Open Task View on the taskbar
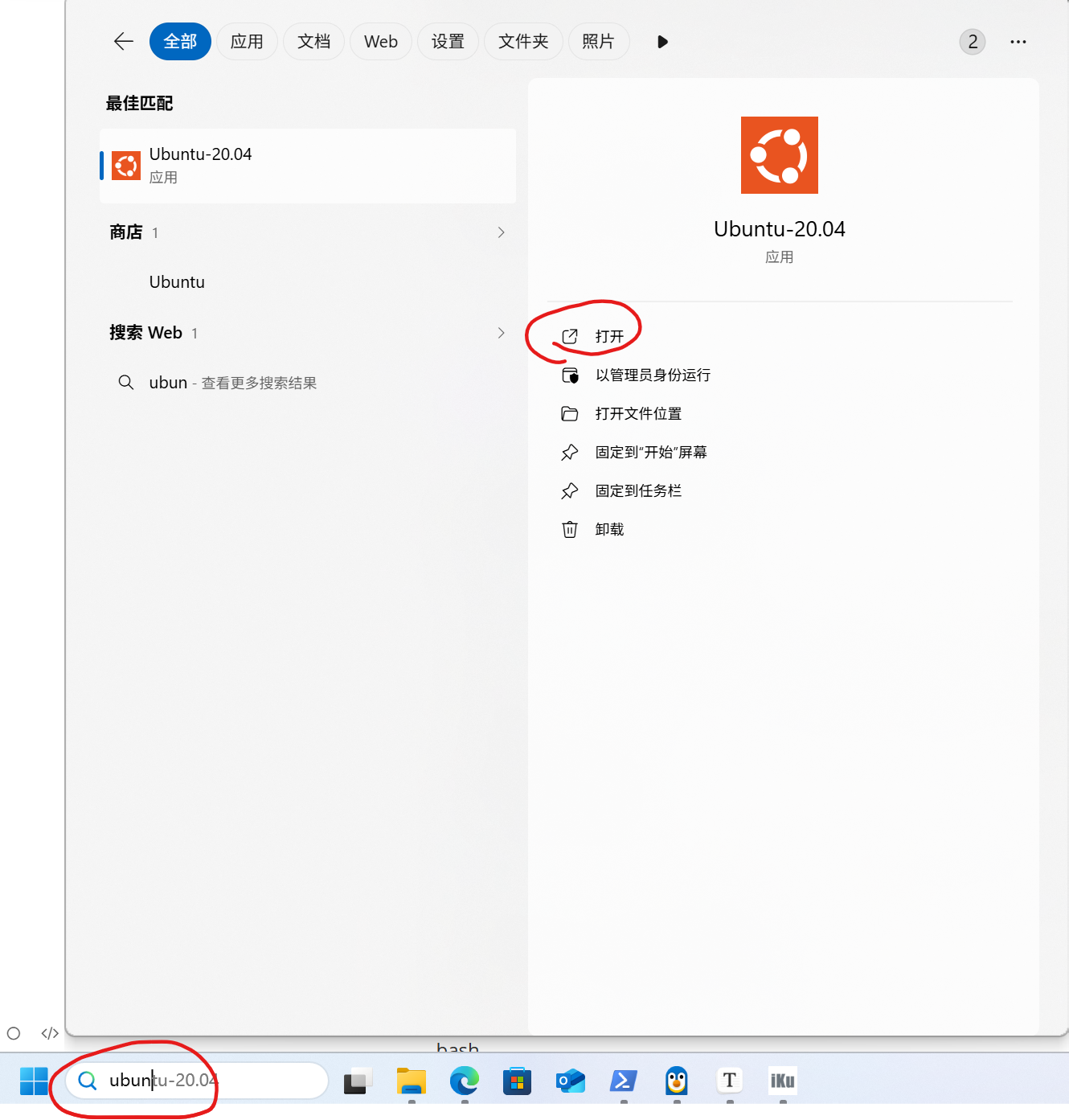Viewport: 1069px width, 1120px height. coord(358,1081)
